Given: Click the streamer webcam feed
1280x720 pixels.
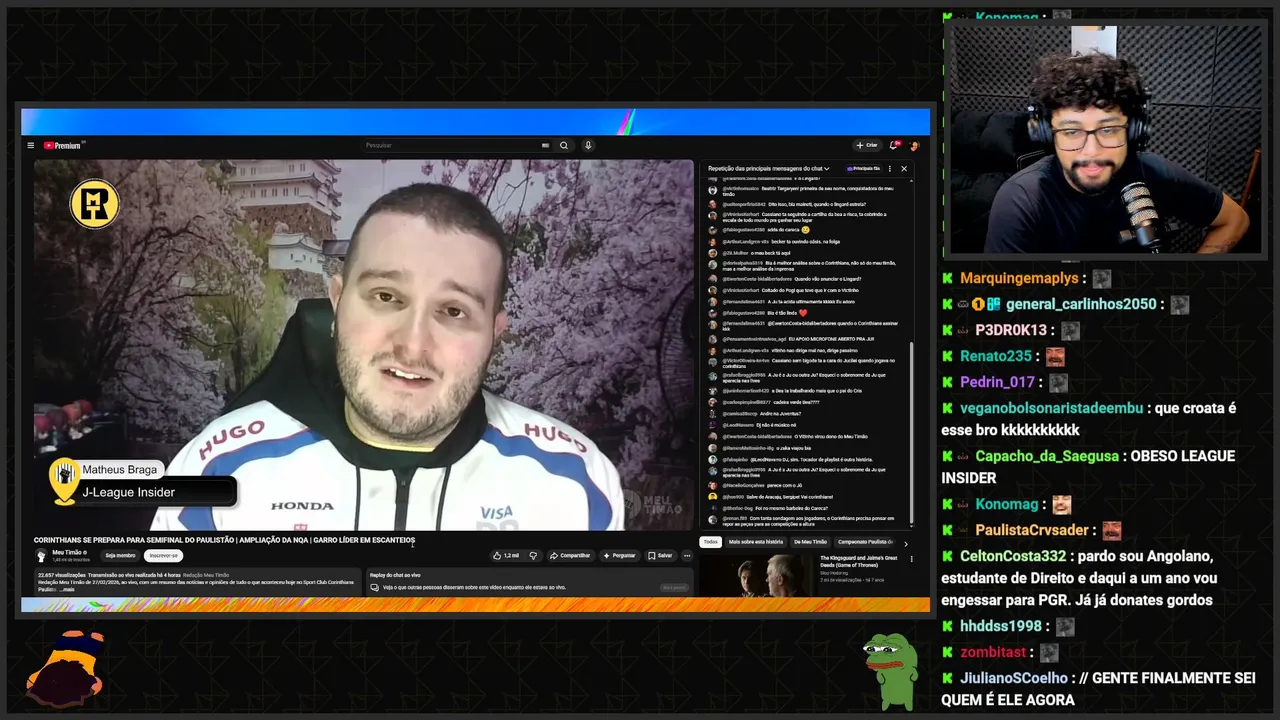Looking at the screenshot, I should [1106, 140].
